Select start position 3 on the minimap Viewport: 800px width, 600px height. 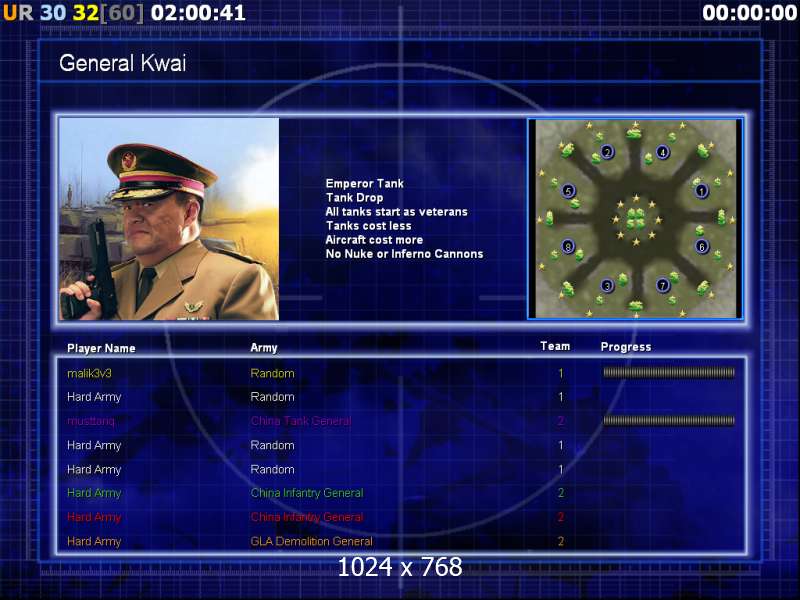tap(607, 285)
